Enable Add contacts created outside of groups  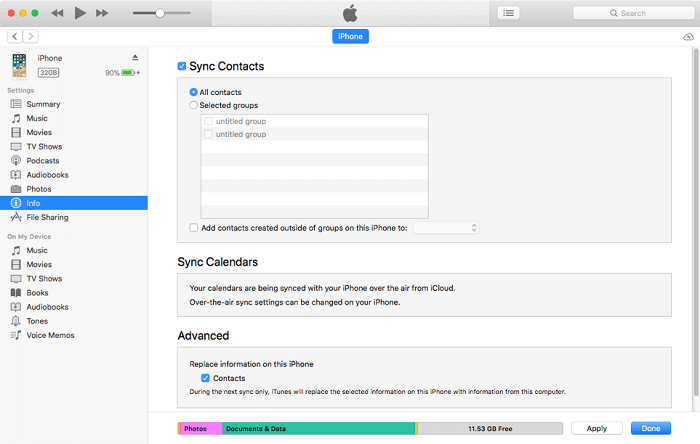194,228
